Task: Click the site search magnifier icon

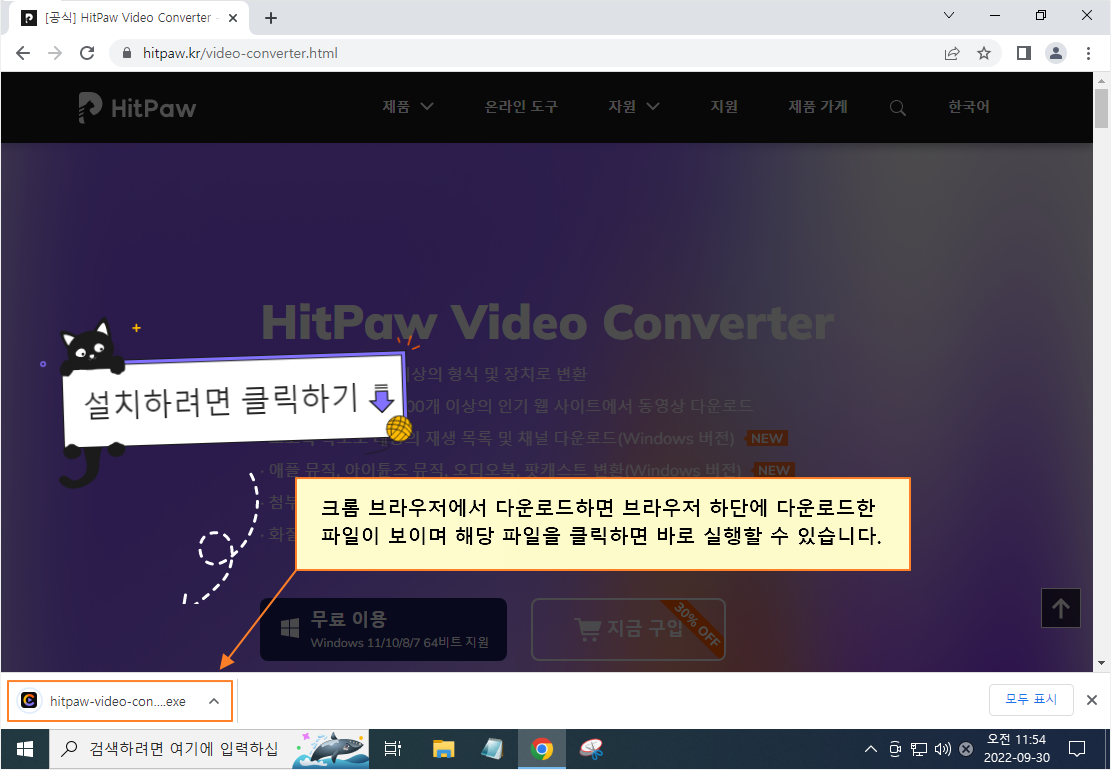Action: [898, 108]
